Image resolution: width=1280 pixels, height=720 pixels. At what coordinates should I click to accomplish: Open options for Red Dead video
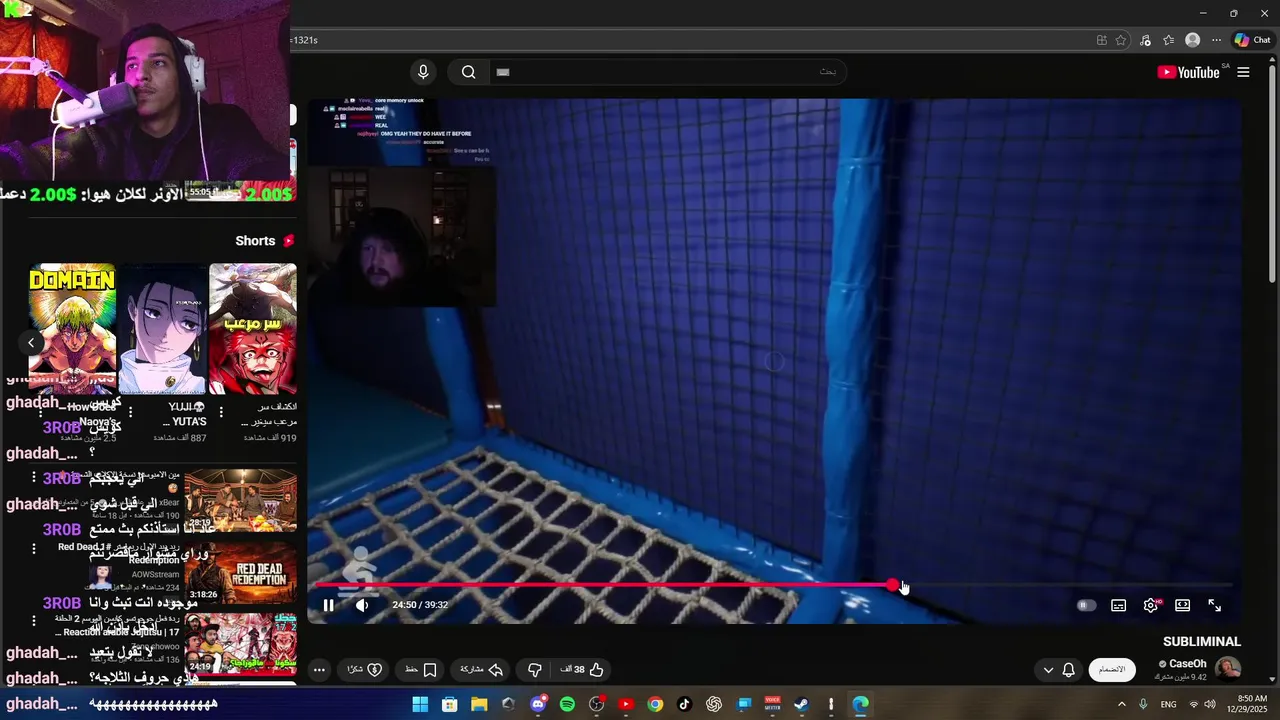(34, 549)
